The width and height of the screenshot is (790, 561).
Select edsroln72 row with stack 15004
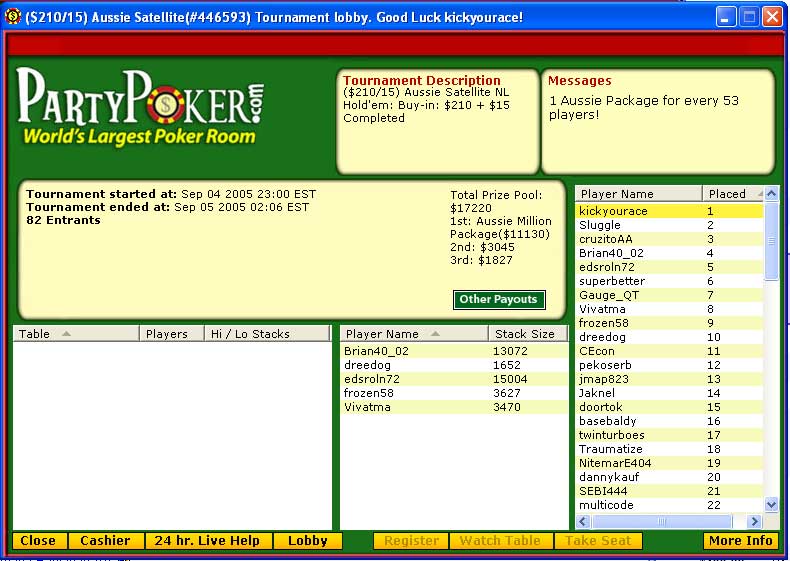click(x=454, y=379)
